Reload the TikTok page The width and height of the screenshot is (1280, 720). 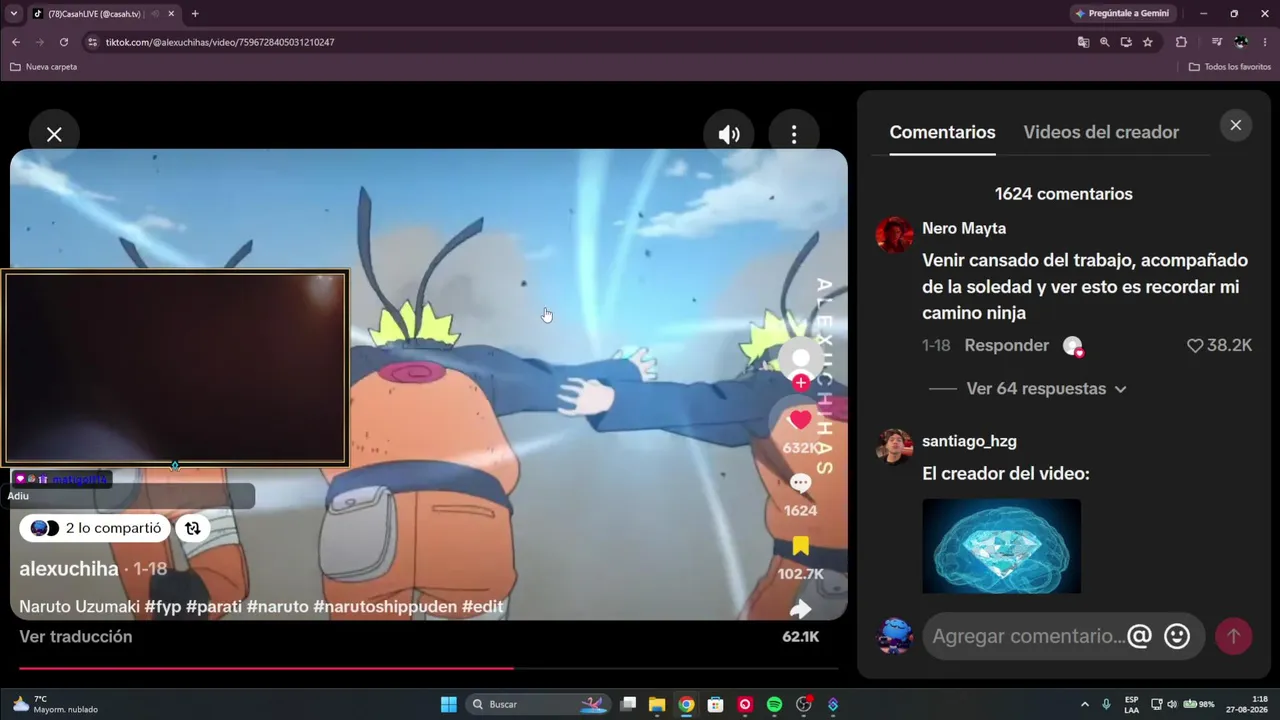64,42
